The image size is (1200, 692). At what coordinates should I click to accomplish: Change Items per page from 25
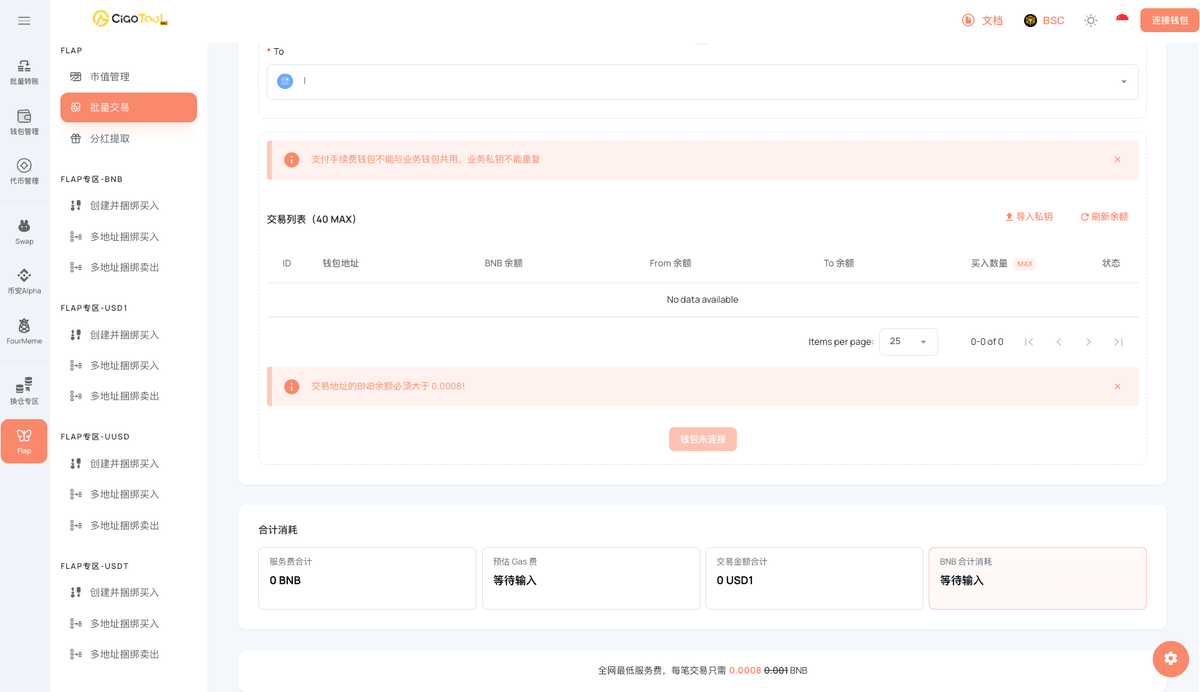point(908,342)
